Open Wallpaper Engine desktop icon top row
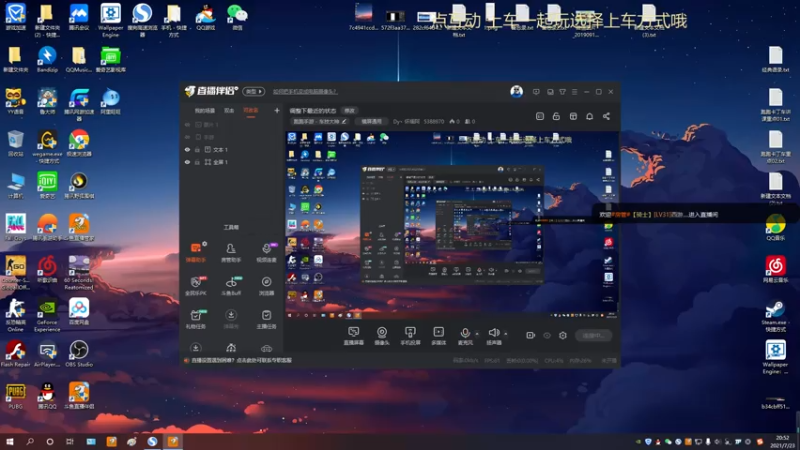Viewport: 800px width, 450px height. (x=110, y=20)
